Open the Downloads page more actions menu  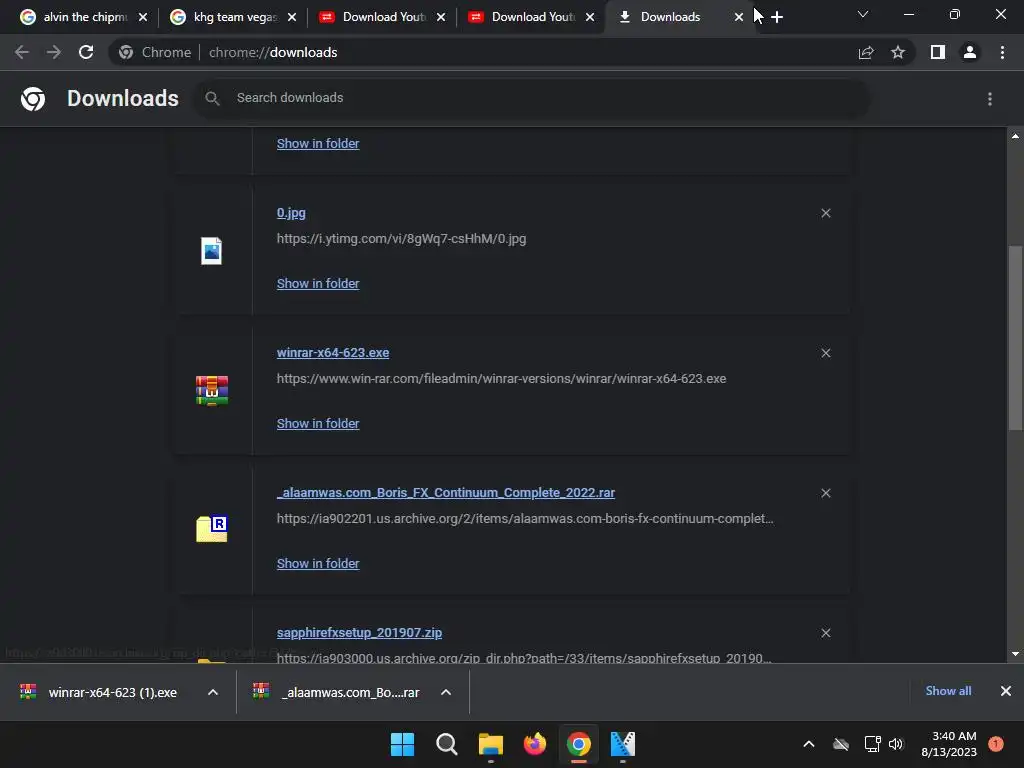coord(990,99)
